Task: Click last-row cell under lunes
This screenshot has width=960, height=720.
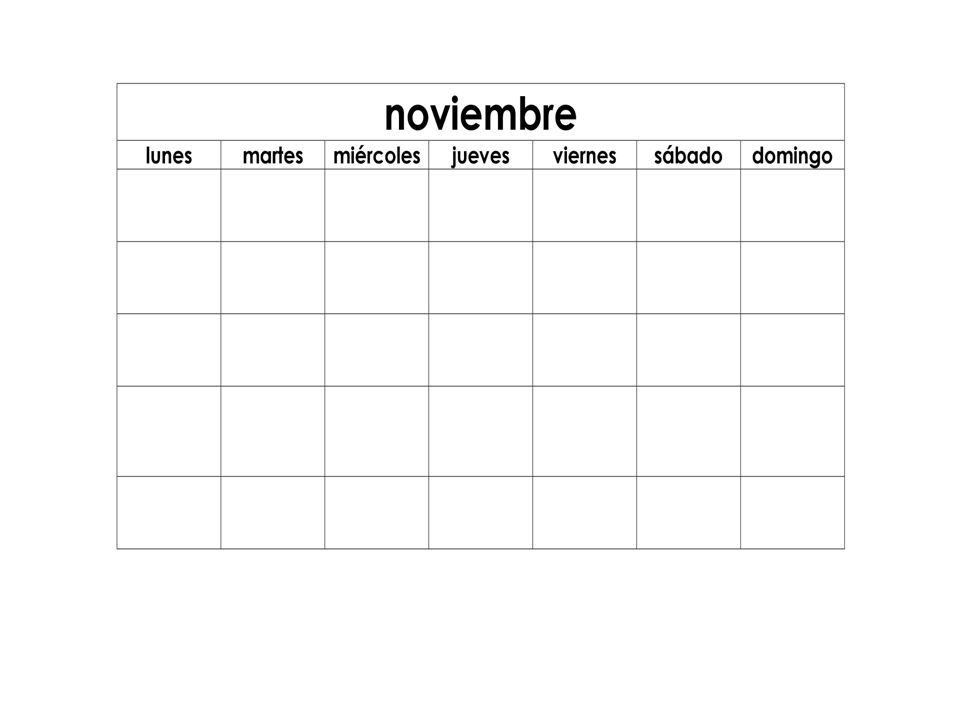Action: tap(169, 512)
